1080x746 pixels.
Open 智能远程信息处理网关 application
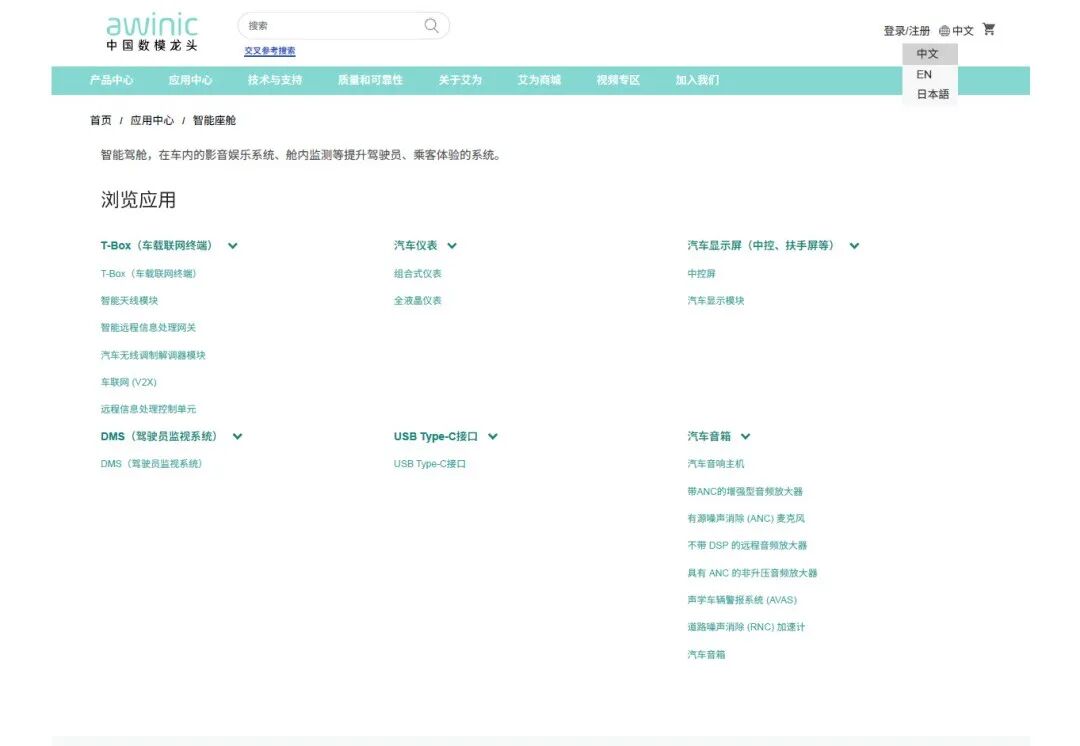point(148,328)
